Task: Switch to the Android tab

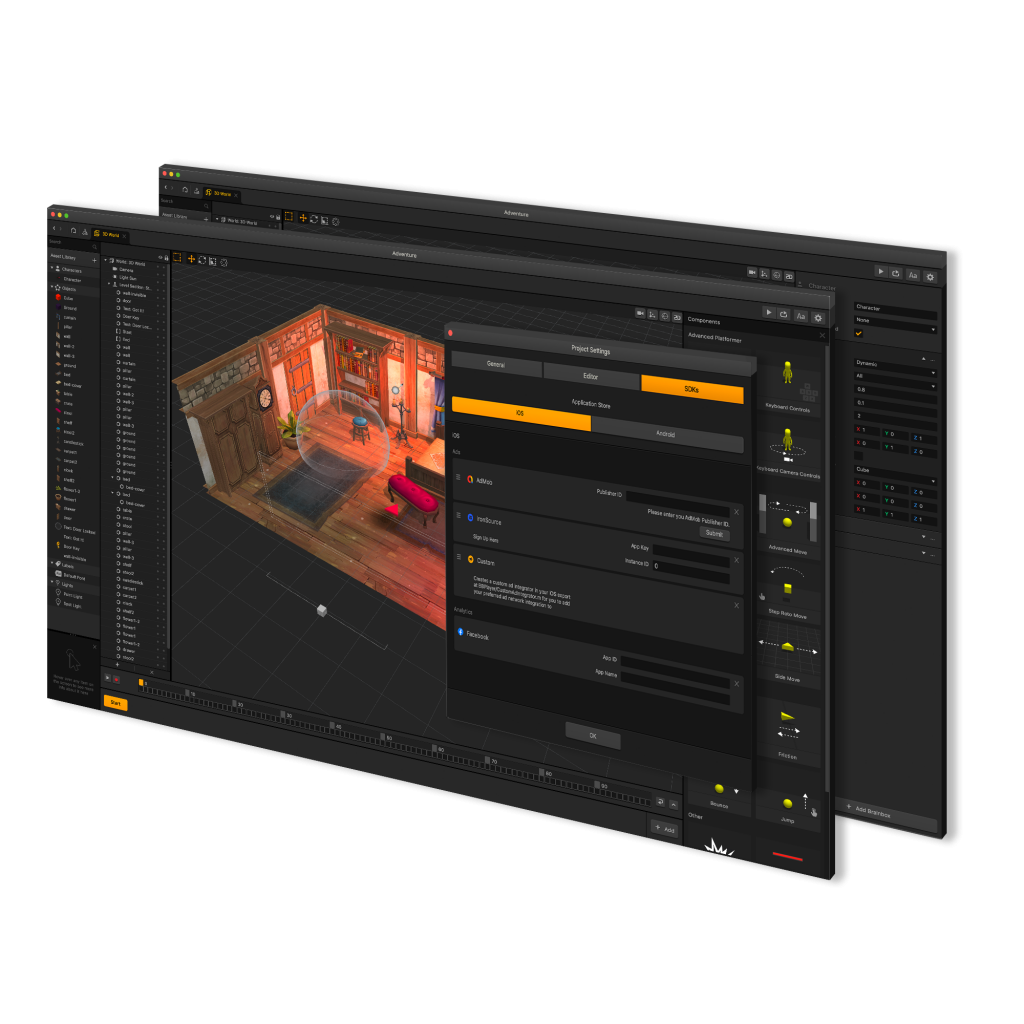Action: 665,435
